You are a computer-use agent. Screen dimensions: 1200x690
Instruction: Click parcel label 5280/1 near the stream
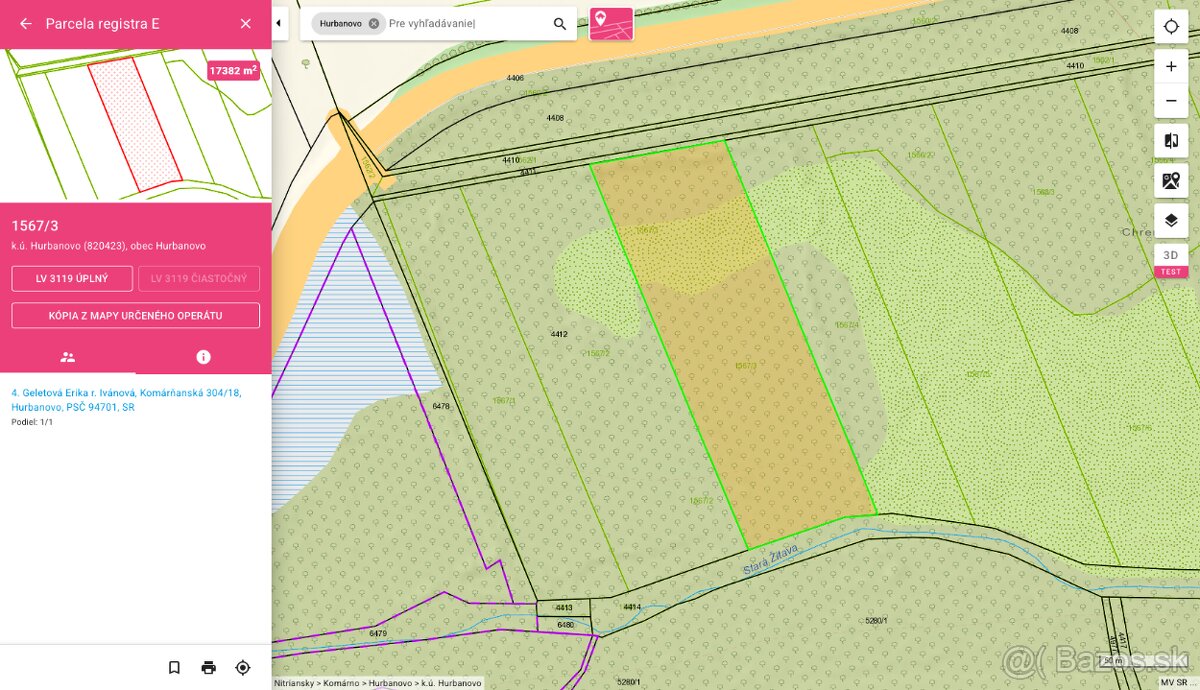(x=875, y=620)
